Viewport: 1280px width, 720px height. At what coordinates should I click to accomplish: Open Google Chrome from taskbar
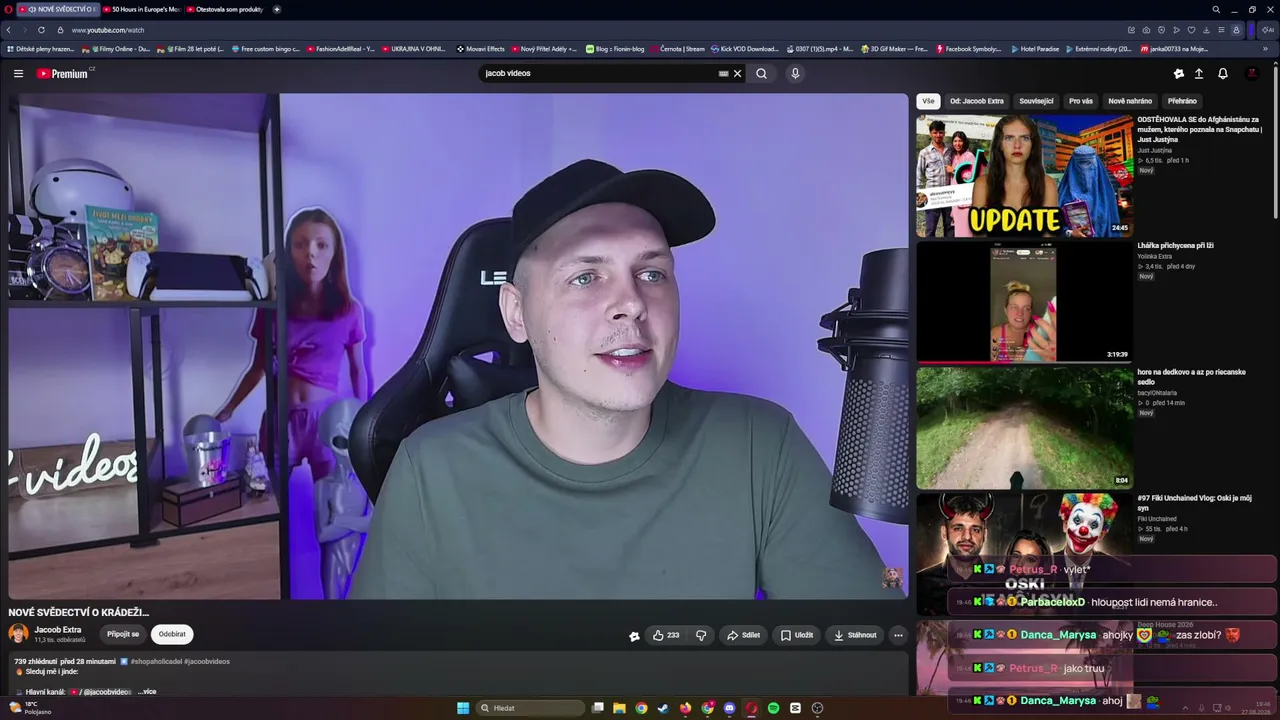pyautogui.click(x=641, y=708)
